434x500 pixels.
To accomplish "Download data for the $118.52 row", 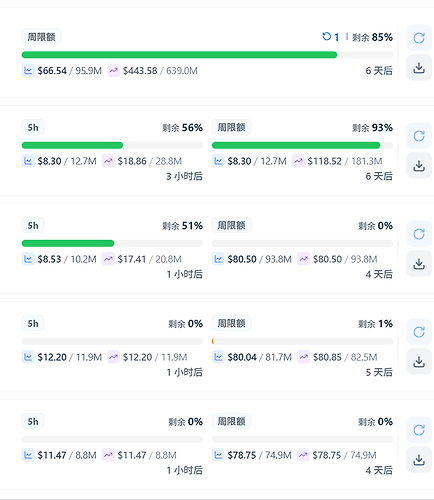I will point(419,166).
